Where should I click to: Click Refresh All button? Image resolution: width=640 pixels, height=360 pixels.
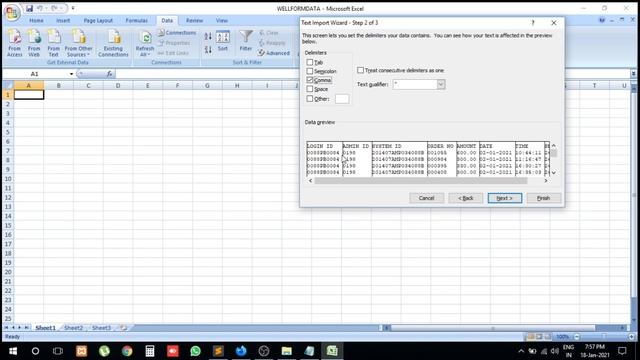tap(144, 43)
